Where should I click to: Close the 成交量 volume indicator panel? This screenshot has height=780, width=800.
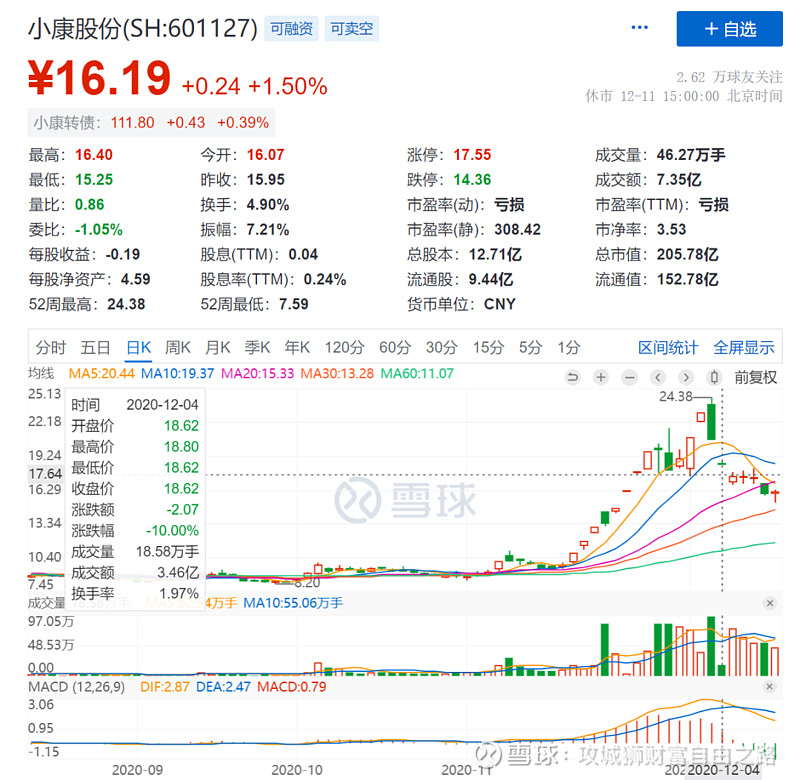coord(770,603)
